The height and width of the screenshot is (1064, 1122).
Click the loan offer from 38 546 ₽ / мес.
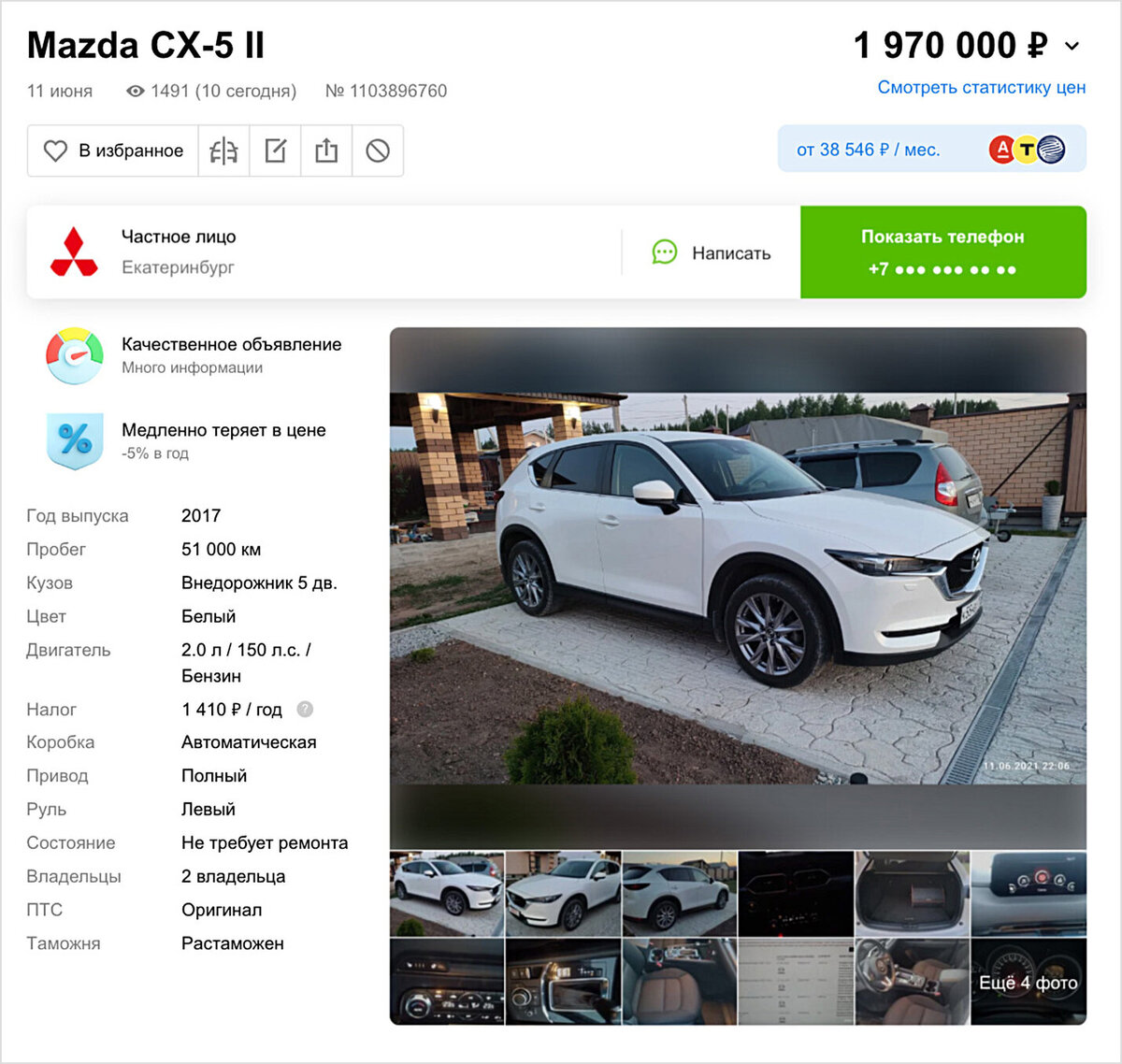click(932, 149)
